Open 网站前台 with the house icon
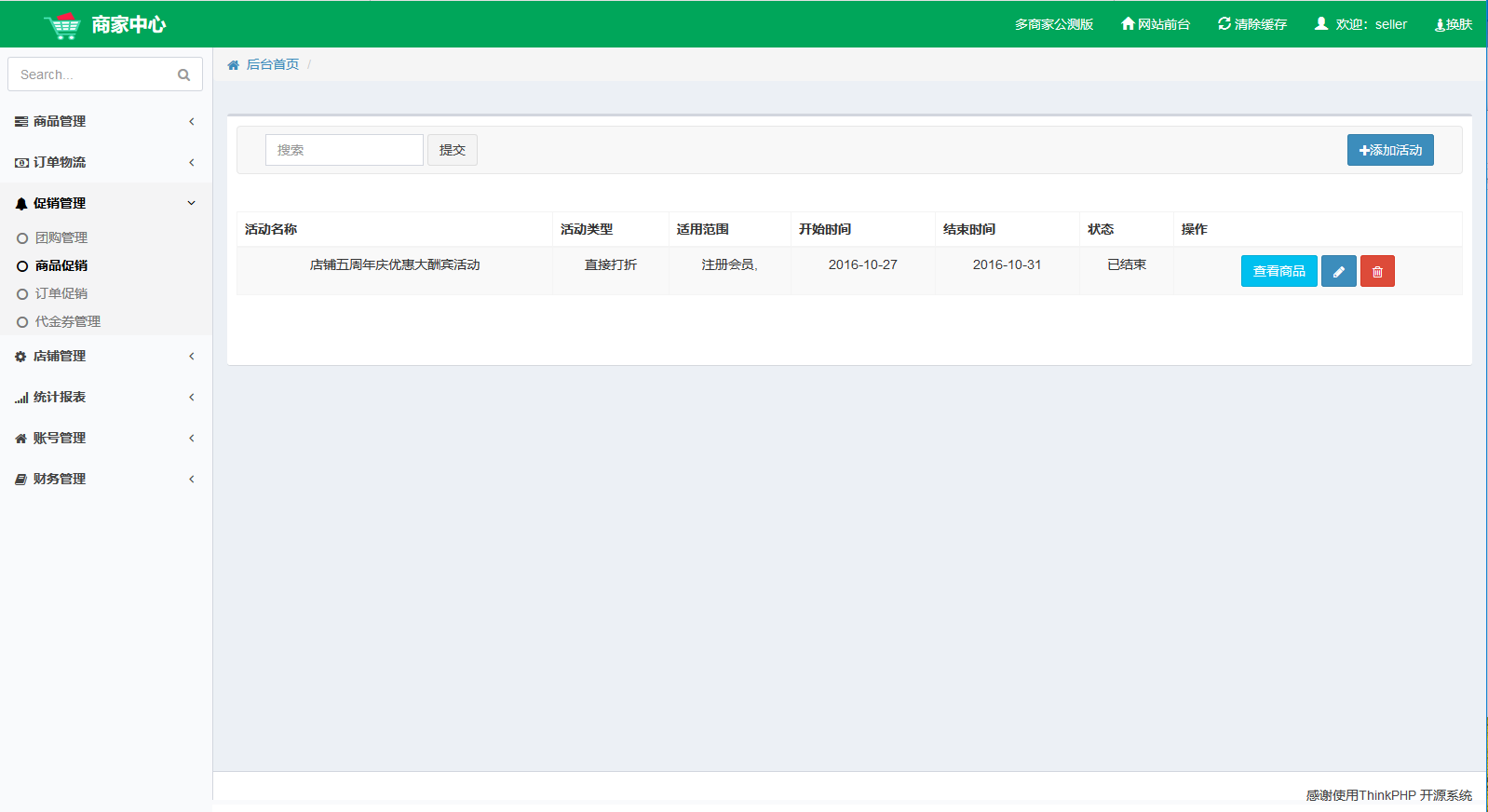The image size is (1488, 812). coord(1128,24)
